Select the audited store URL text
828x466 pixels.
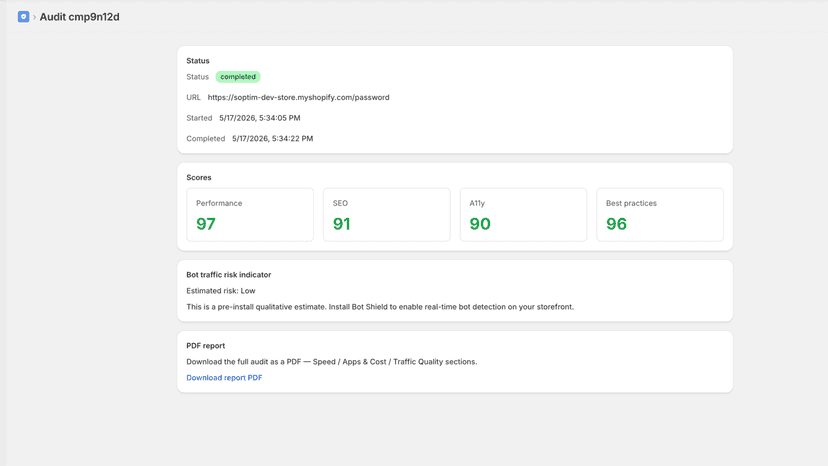tap(298, 97)
